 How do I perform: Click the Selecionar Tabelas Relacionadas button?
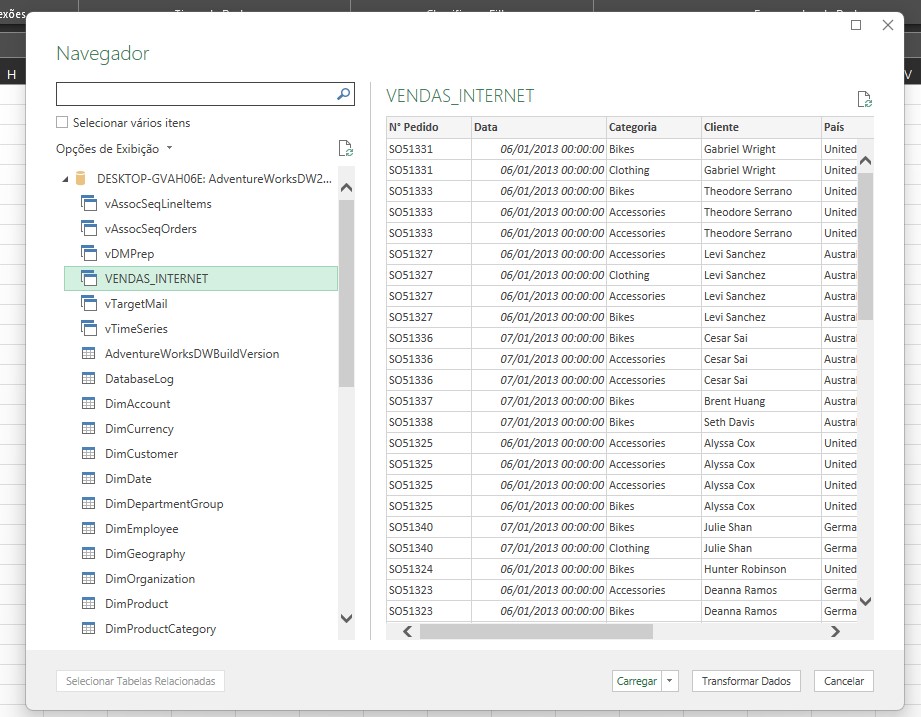(x=139, y=681)
